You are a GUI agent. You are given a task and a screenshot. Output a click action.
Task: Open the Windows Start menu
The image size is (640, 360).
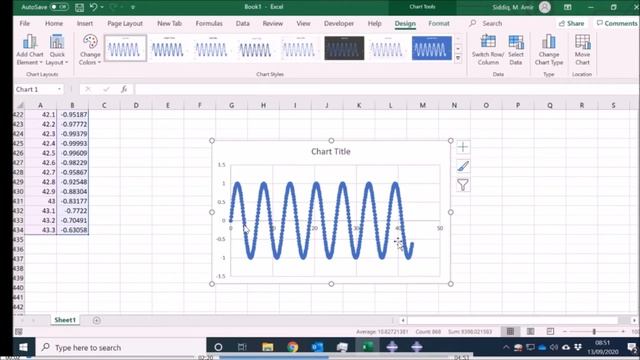coord(23,347)
